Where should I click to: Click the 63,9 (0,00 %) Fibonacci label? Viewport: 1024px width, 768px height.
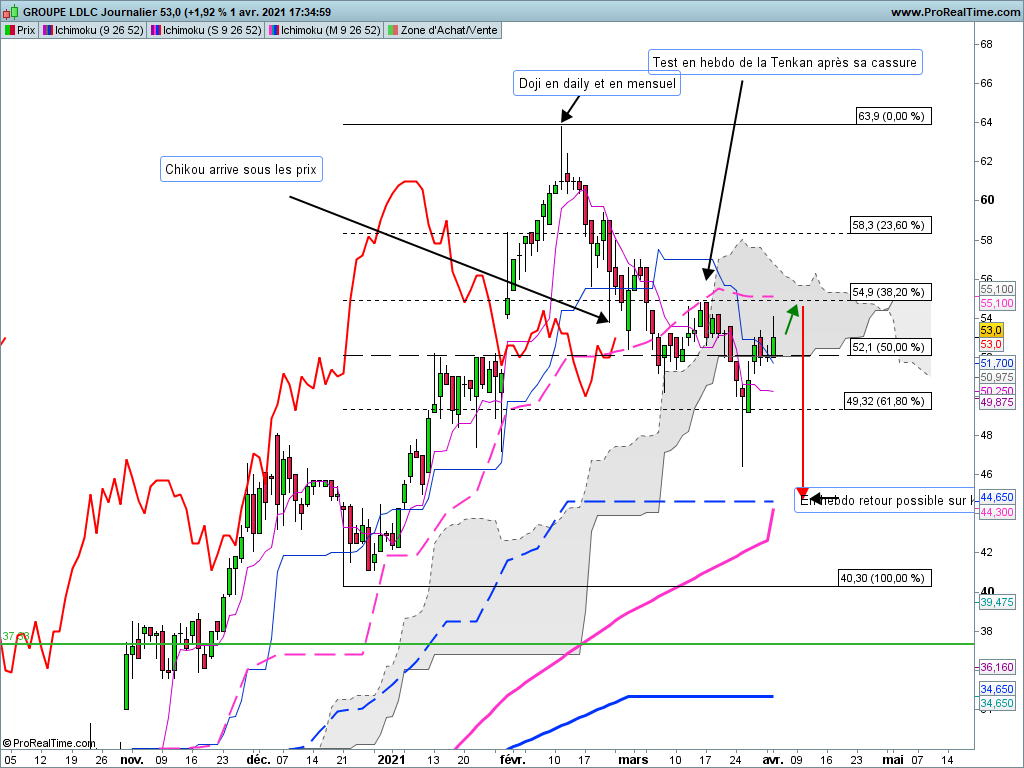[x=894, y=116]
